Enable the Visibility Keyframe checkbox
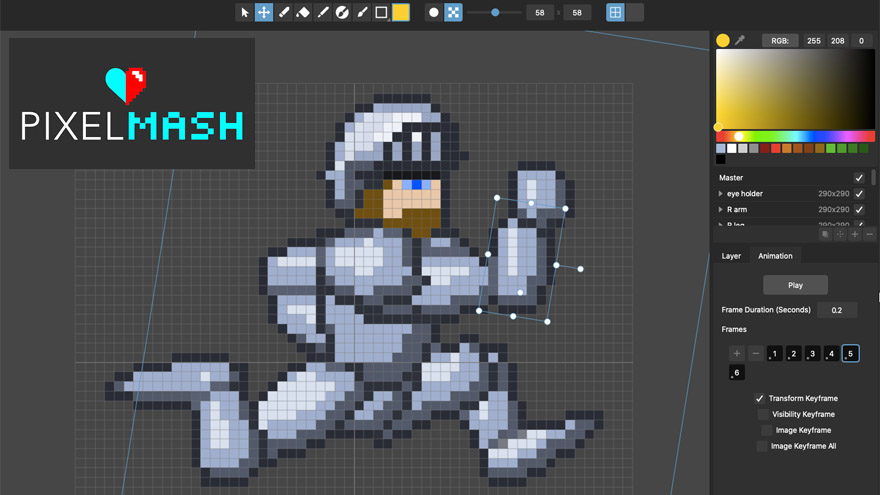 763,414
